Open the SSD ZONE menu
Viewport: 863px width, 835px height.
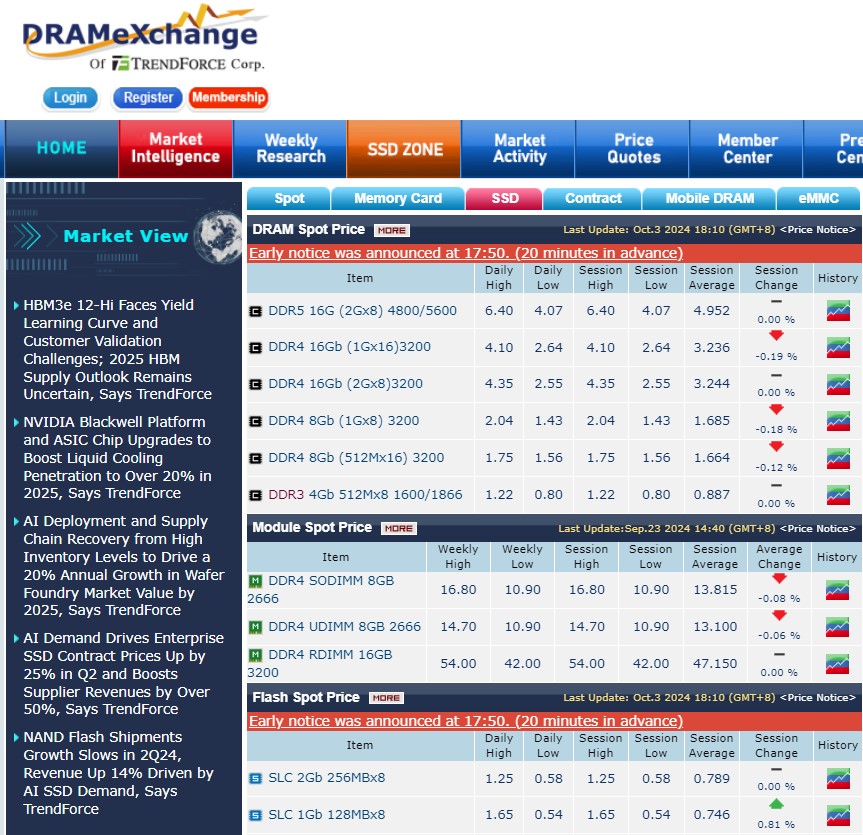tap(404, 149)
